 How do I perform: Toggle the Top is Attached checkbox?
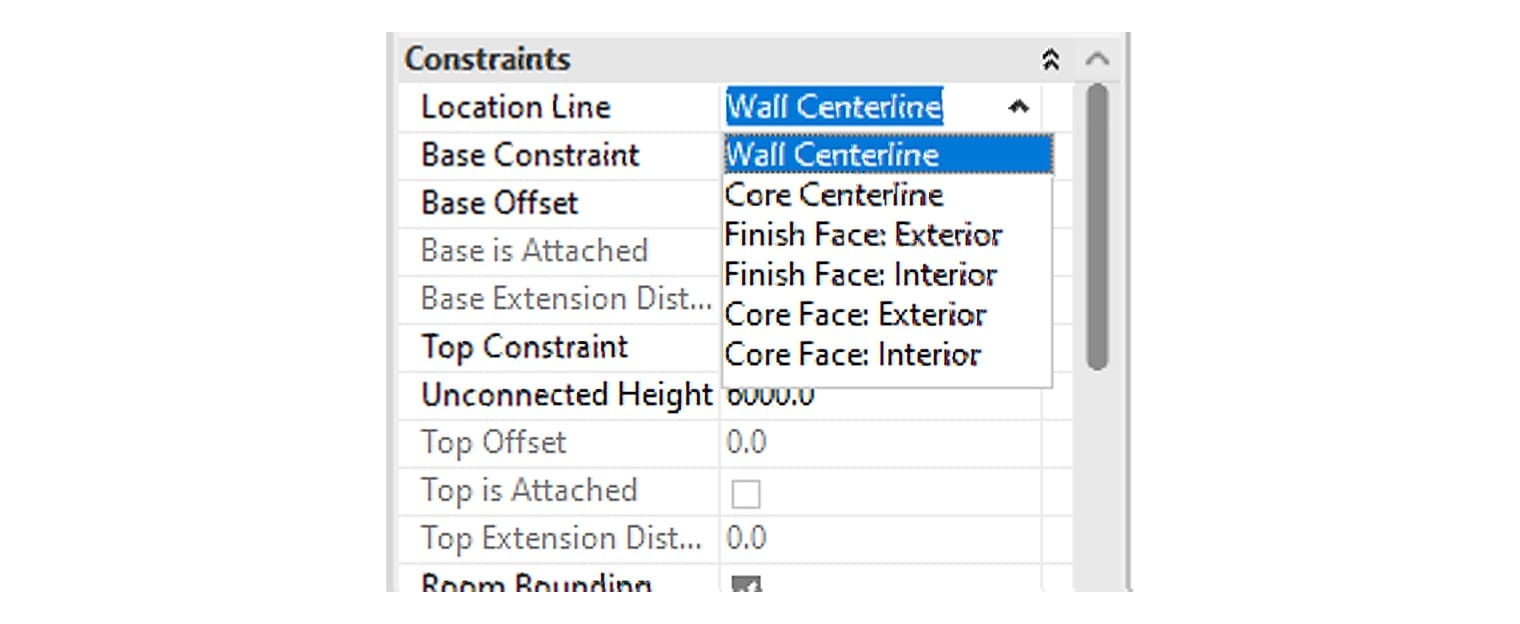pyautogui.click(x=746, y=493)
